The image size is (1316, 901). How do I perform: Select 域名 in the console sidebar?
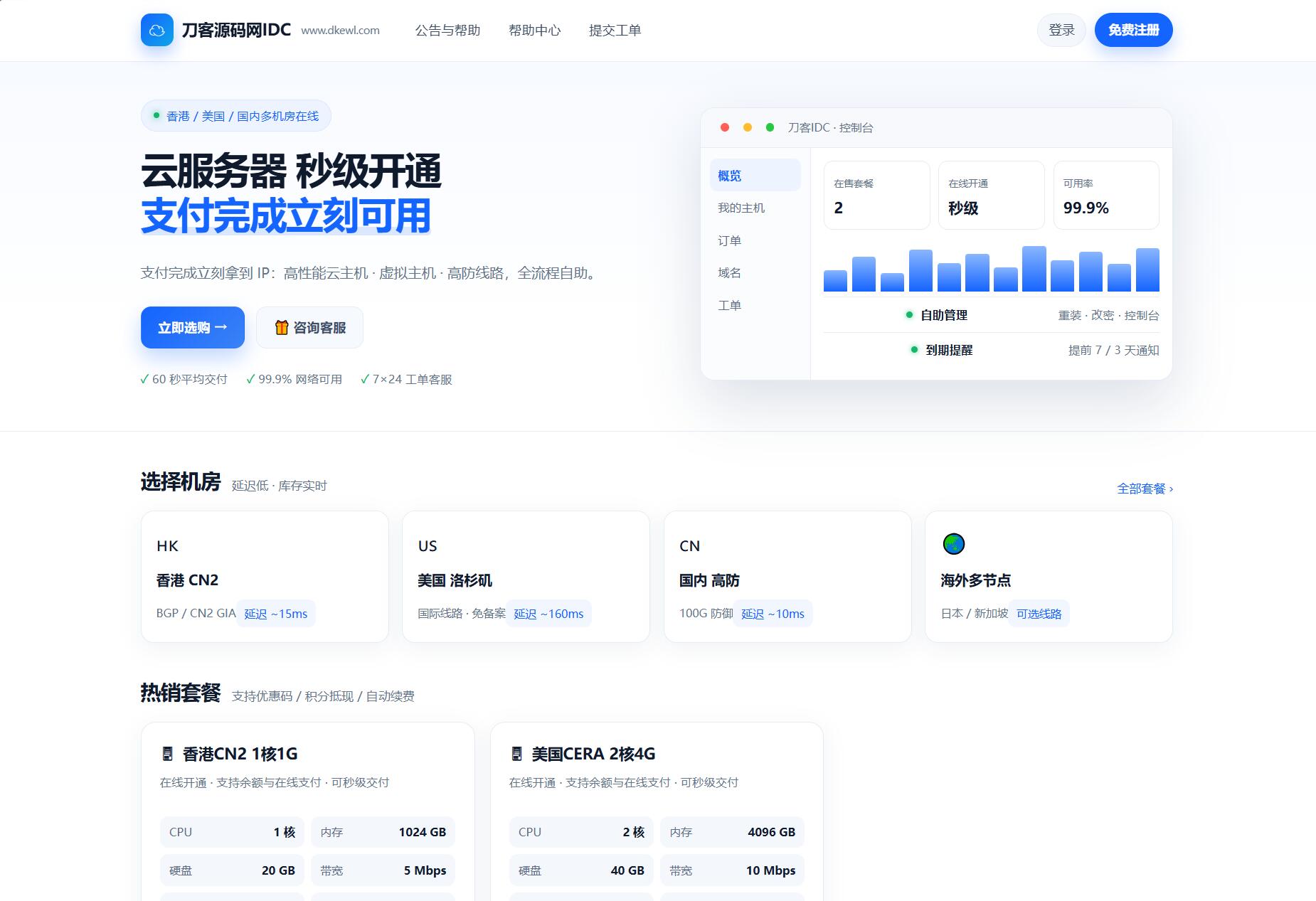coord(755,272)
